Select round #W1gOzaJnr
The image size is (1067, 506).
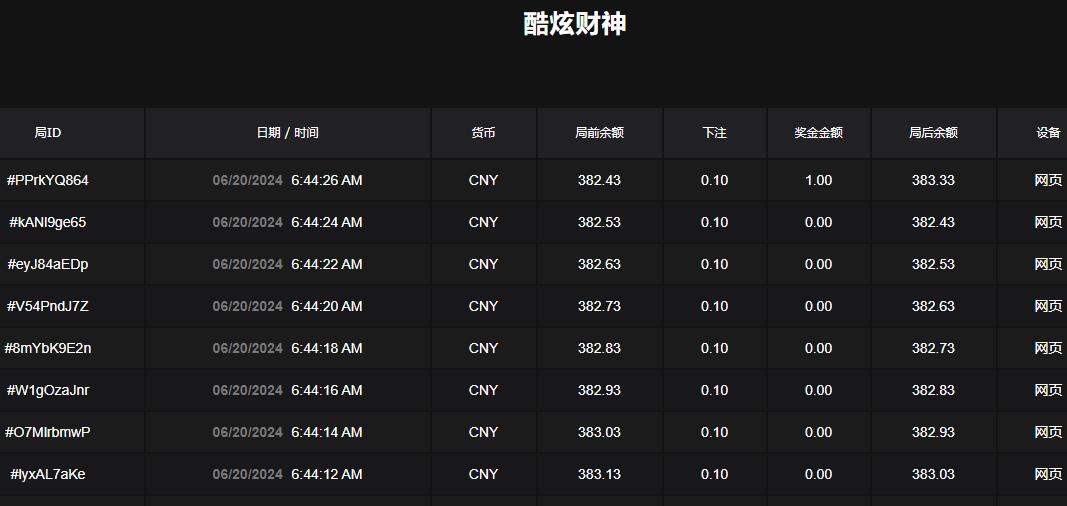tap(48, 390)
